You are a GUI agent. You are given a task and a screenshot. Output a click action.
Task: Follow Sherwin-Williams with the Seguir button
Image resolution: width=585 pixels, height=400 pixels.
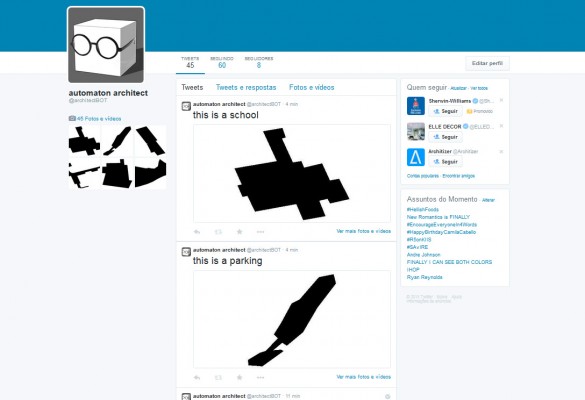445,111
